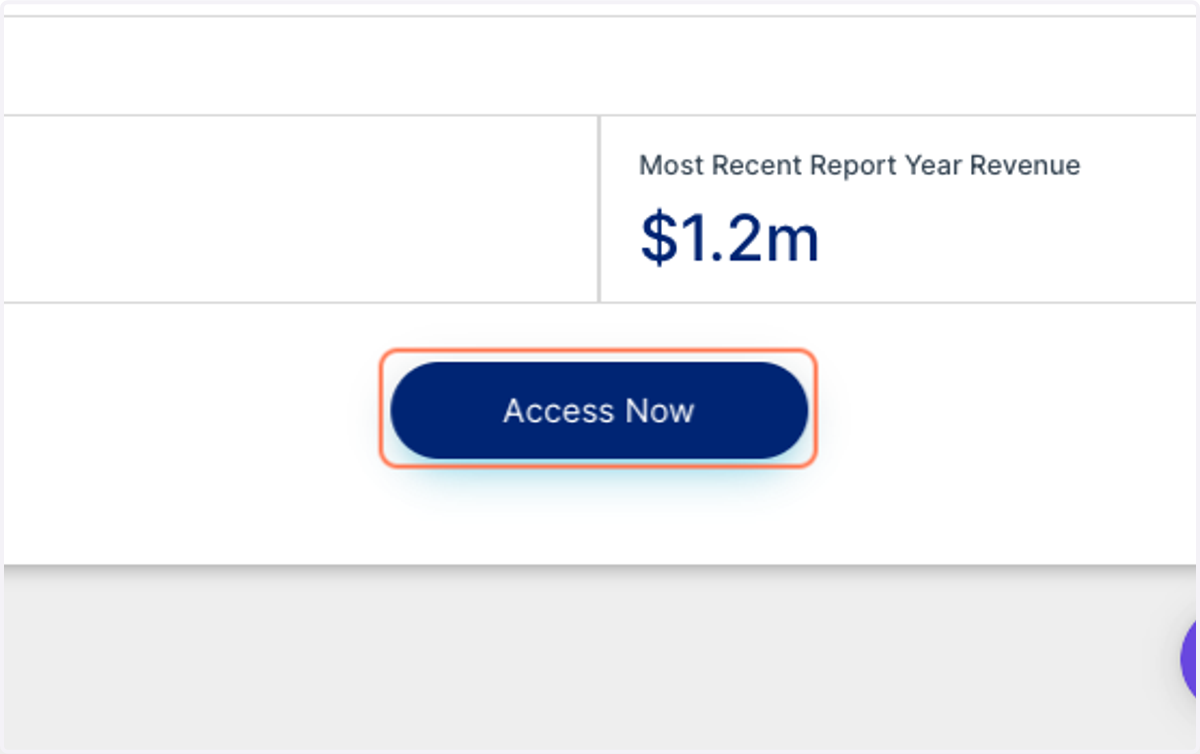
Task: Click the white space left of Access Now
Action: coord(190,410)
